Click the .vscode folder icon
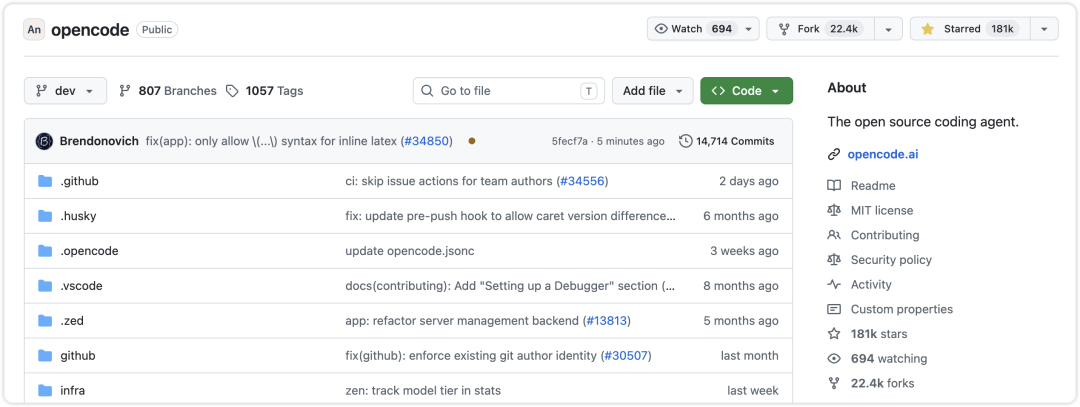This screenshot has height=407, width=1080. click(45, 286)
